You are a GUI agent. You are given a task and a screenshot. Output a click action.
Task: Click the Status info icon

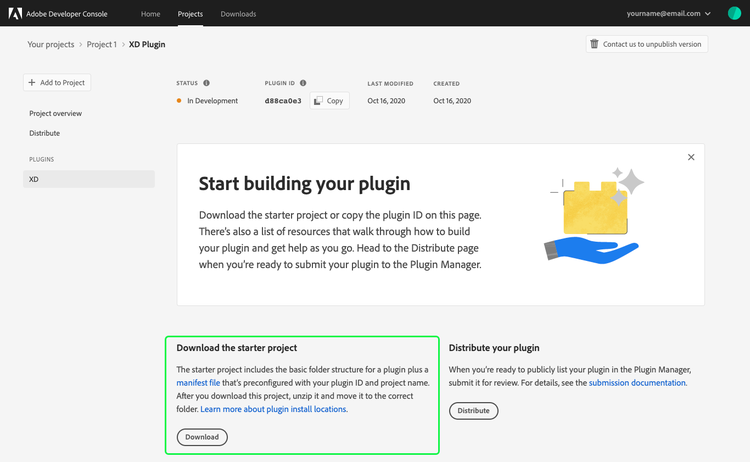pyautogui.click(x=207, y=83)
